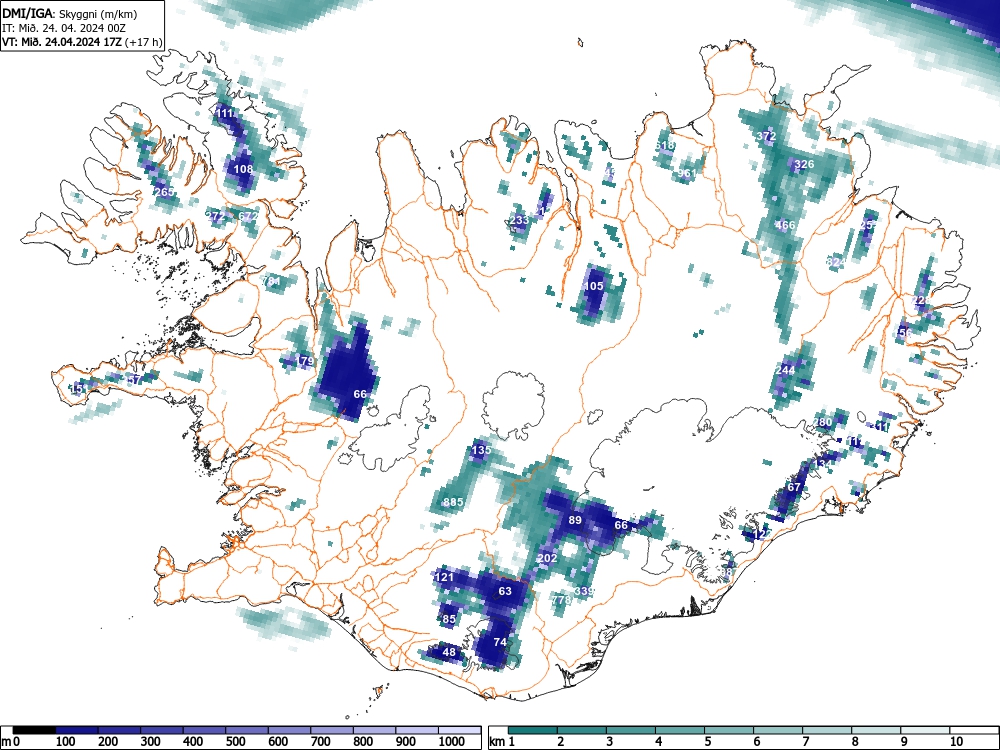
Task: Click the map value 179 in the west
Action: 305,362
